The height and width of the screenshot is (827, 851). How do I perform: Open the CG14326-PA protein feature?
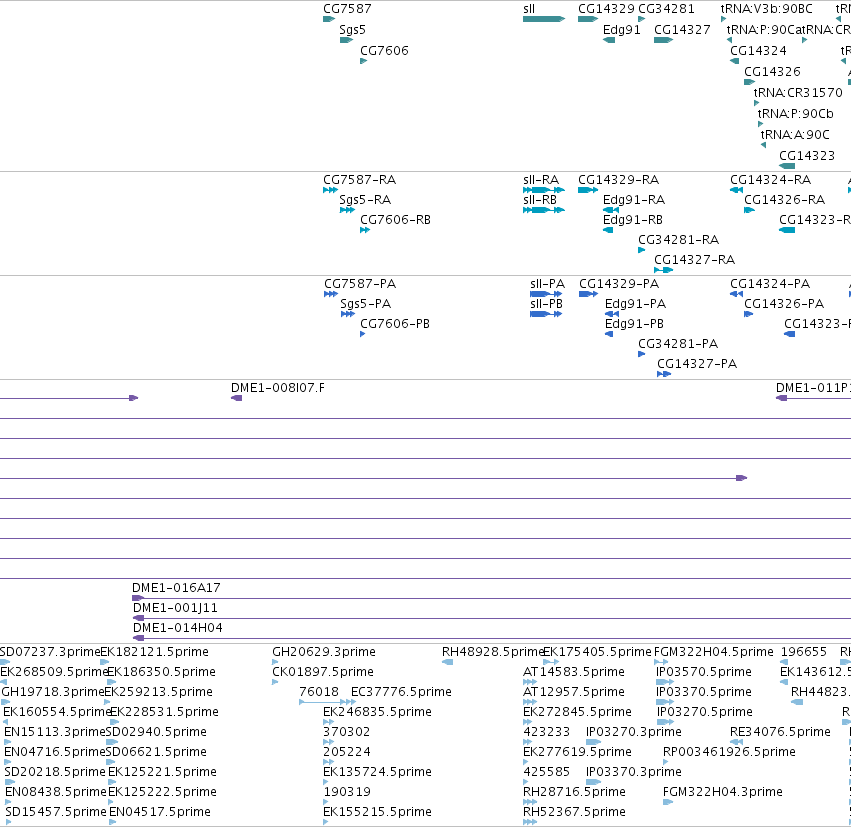pyautogui.click(x=748, y=314)
